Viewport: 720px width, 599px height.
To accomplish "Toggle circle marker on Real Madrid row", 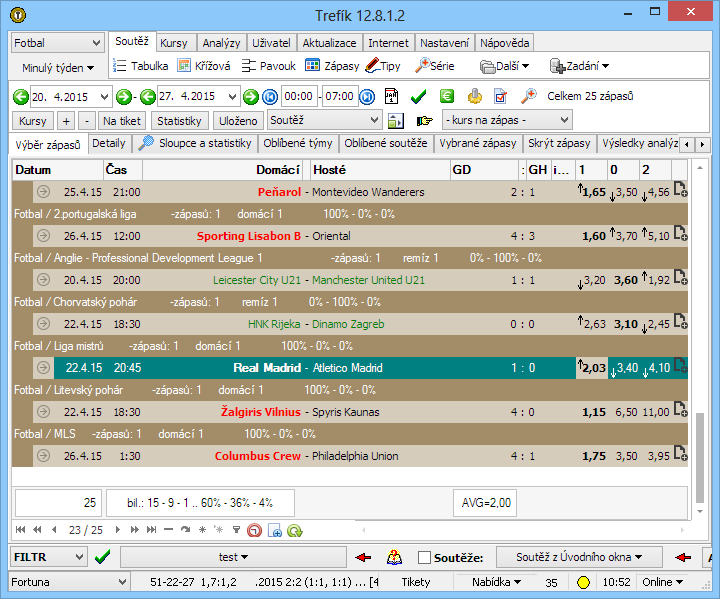I will [43, 367].
